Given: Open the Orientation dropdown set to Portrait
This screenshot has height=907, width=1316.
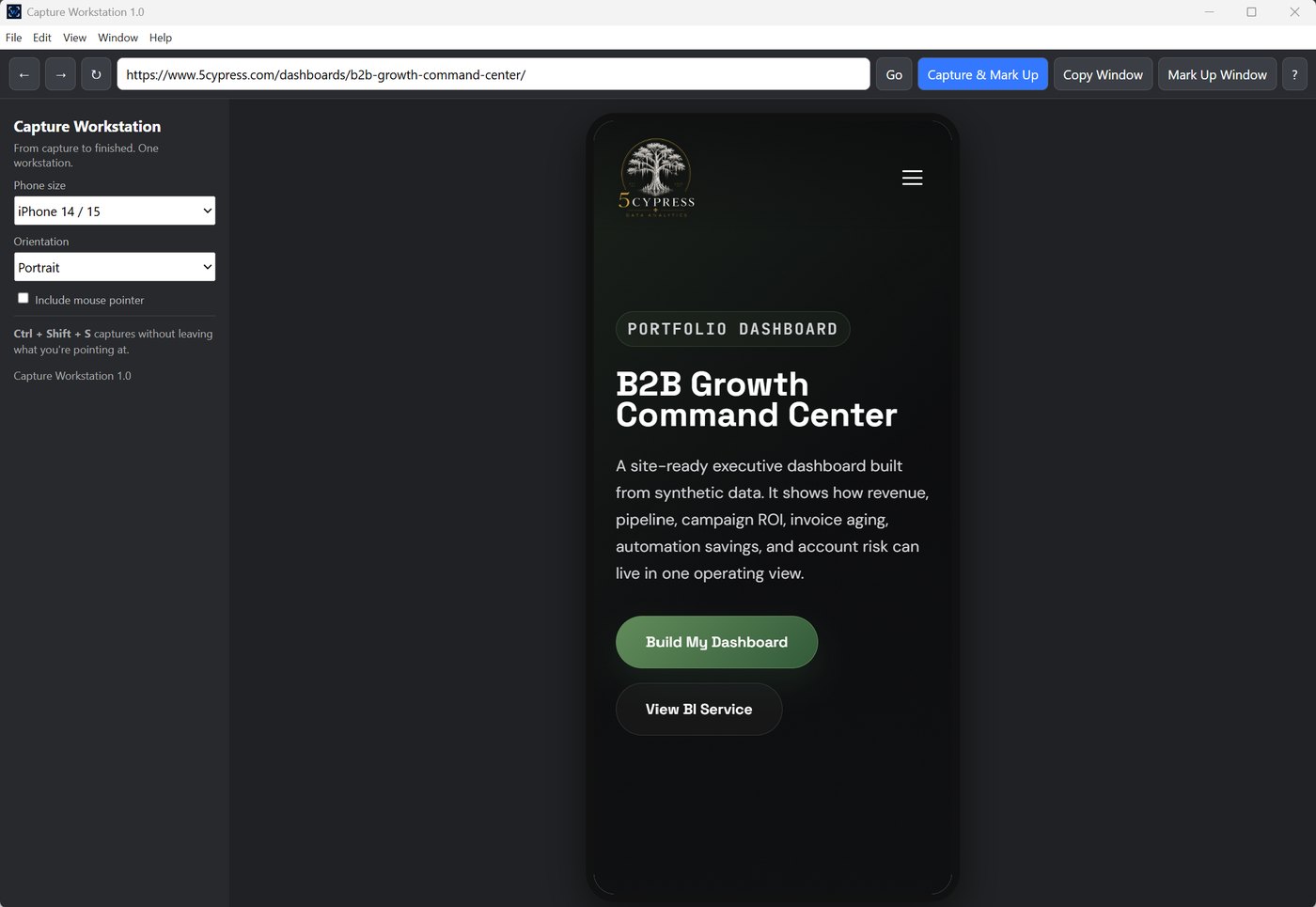Looking at the screenshot, I should pyautogui.click(x=115, y=267).
